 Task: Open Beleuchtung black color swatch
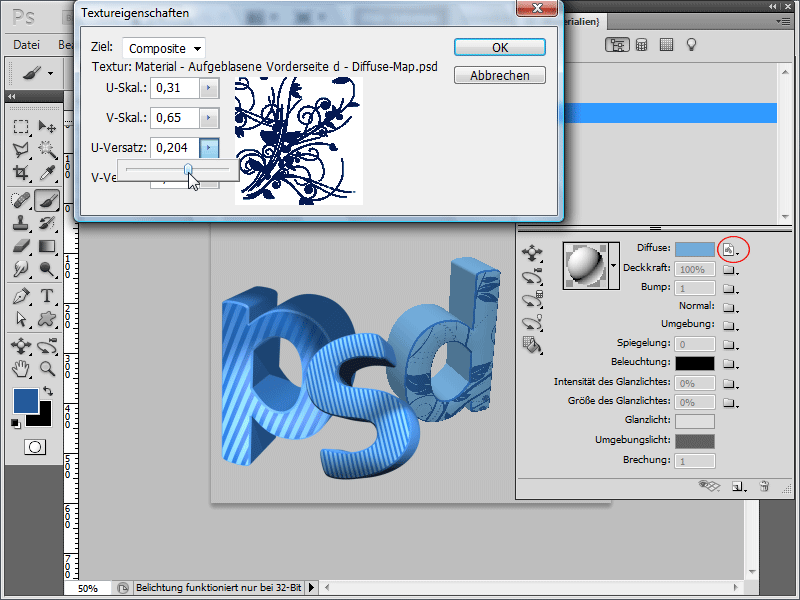(x=694, y=363)
